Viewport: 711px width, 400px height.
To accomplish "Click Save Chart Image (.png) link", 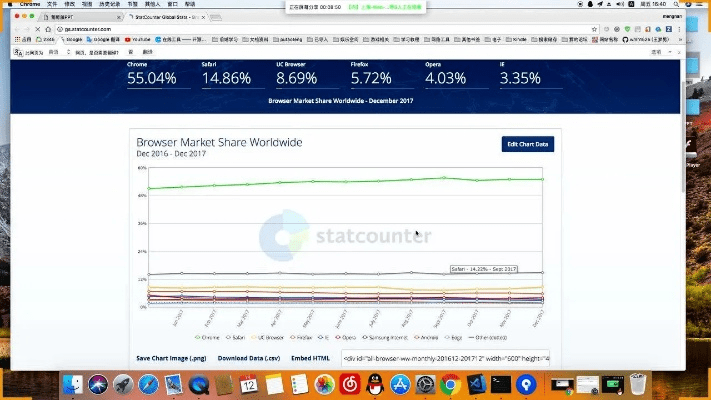I will 170,358.
